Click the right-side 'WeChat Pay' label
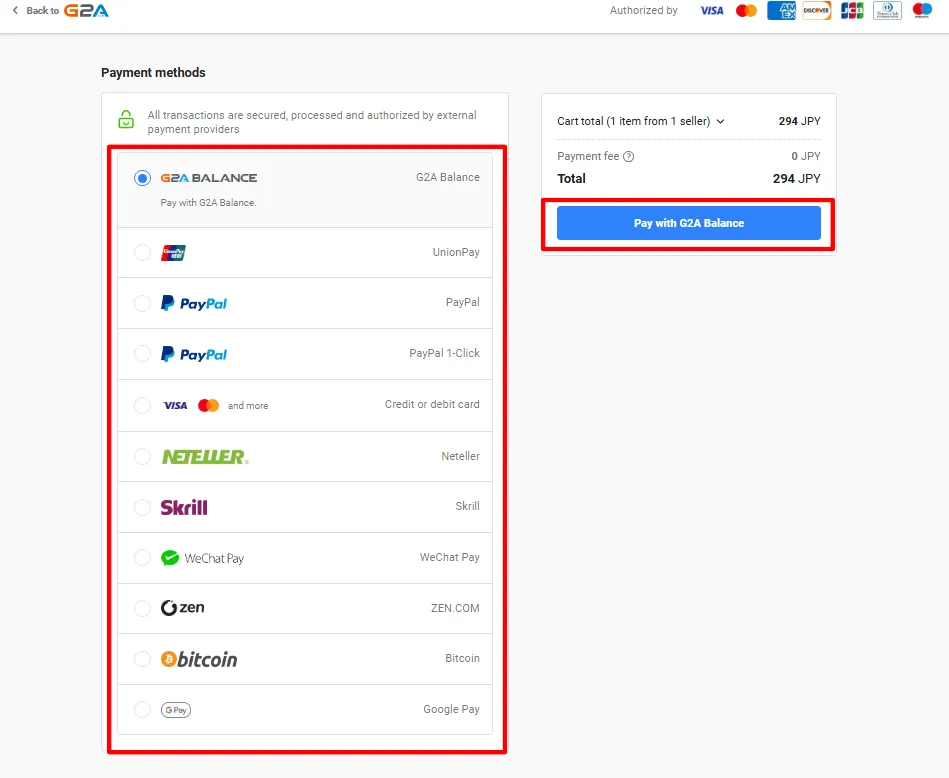 (450, 557)
